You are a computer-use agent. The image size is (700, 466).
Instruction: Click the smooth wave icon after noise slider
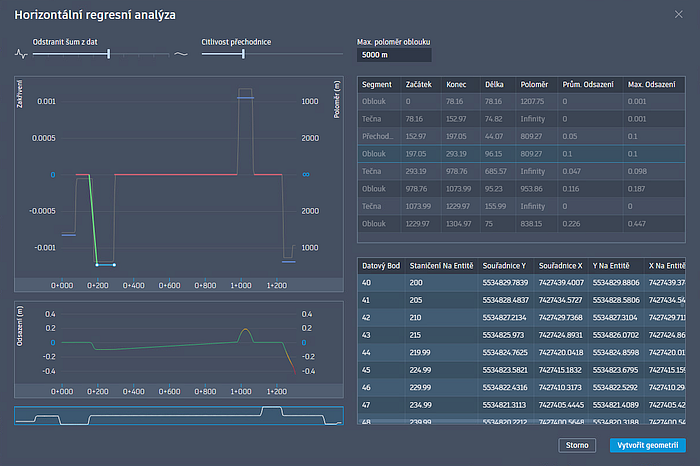click(x=181, y=54)
